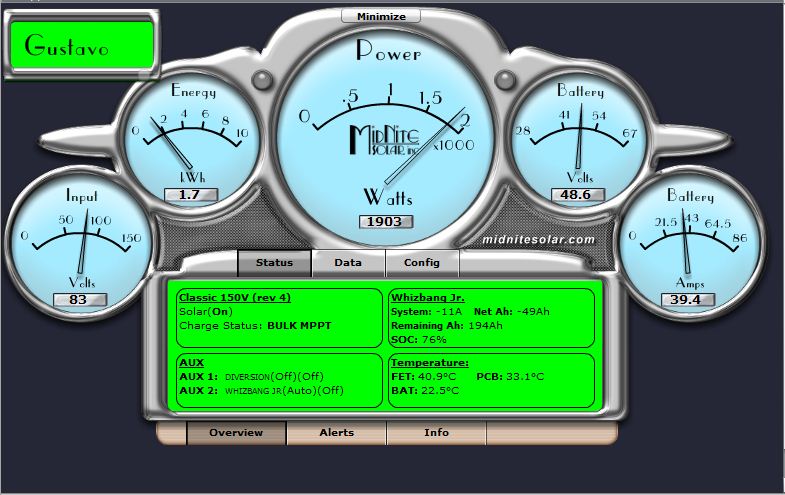Click the Whizbang Jr. heading

(428, 297)
